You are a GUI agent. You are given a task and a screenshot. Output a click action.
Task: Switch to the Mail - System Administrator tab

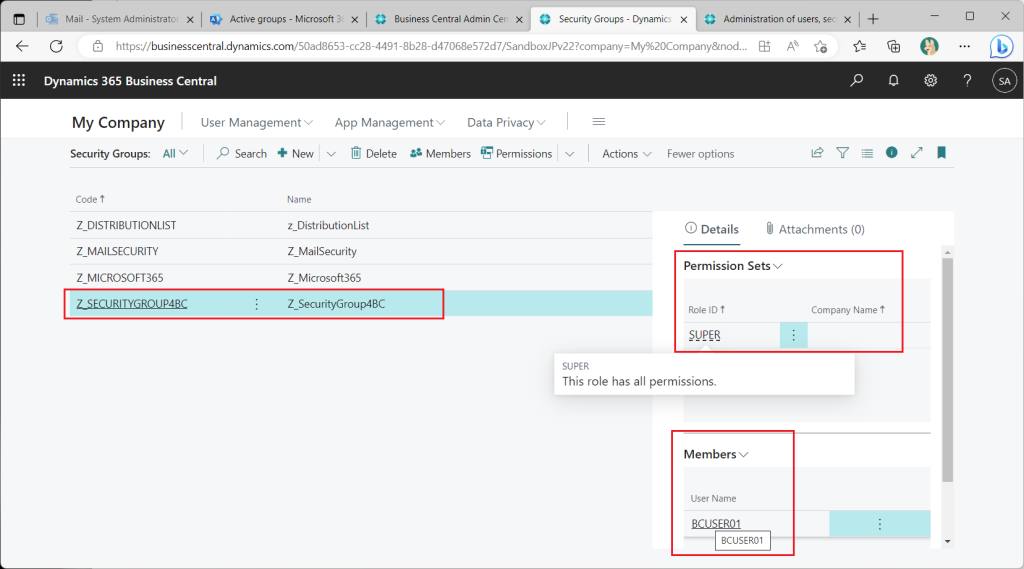pos(120,19)
